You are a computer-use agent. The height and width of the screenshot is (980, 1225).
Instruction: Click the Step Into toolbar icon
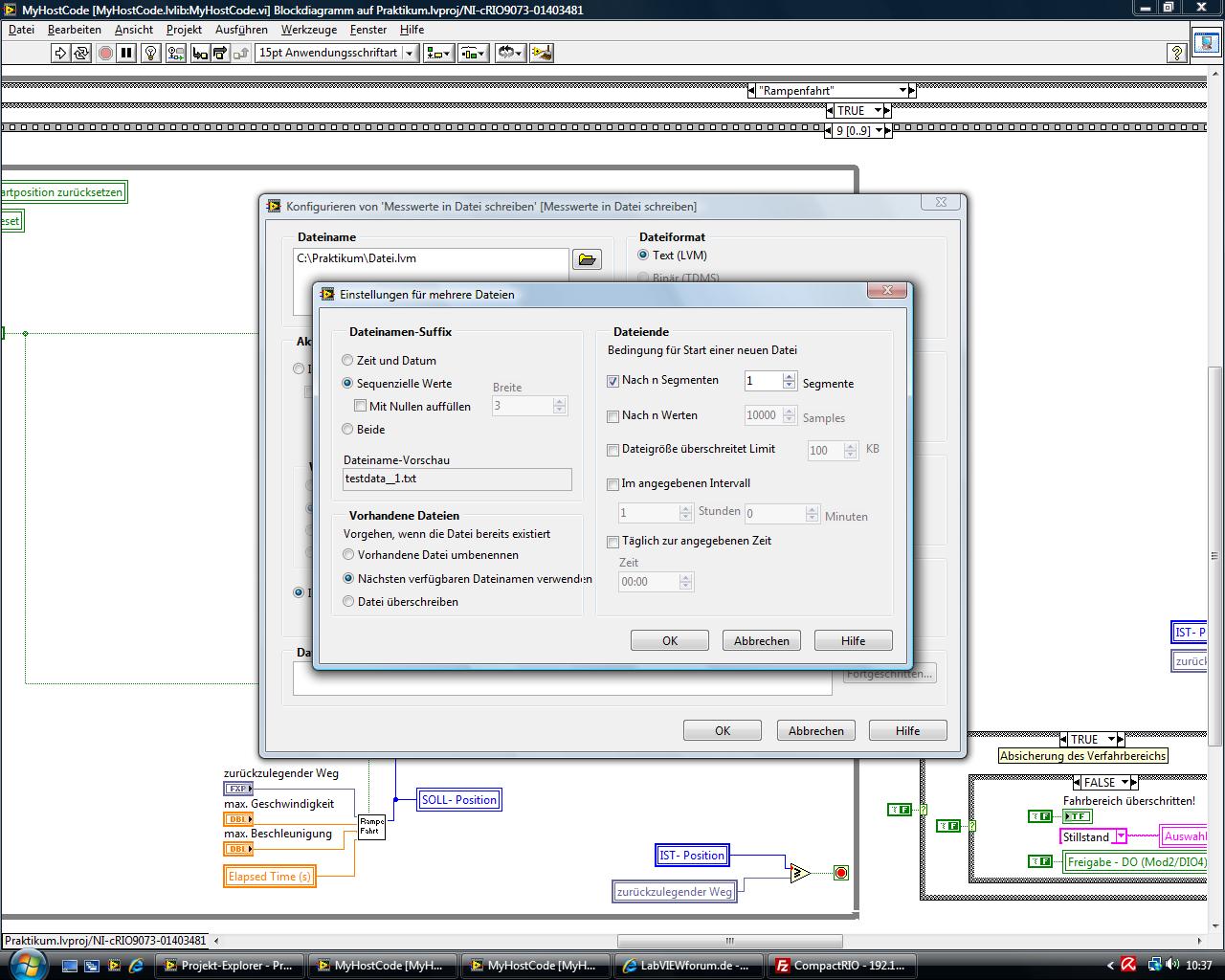tap(199, 54)
